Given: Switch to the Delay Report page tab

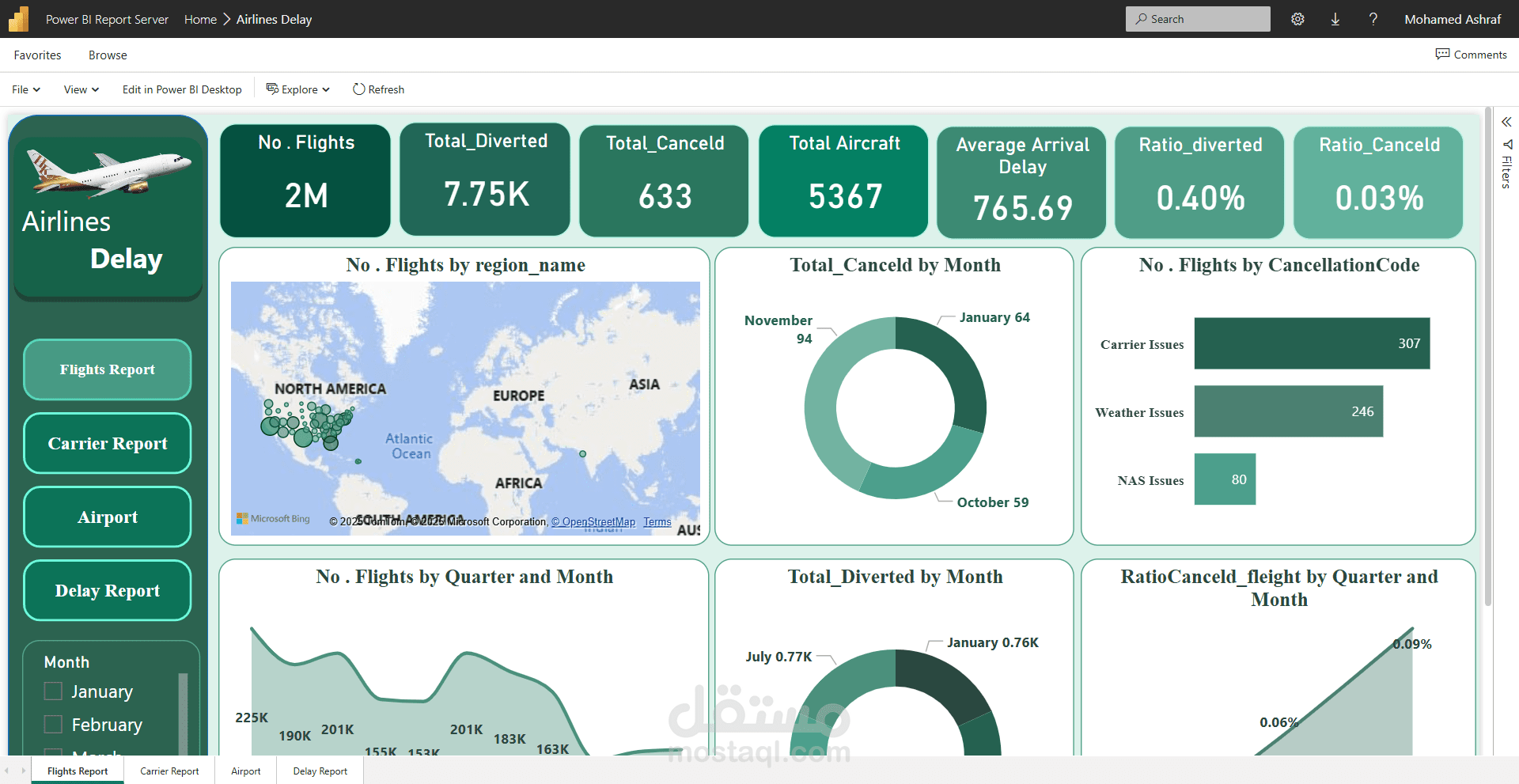Looking at the screenshot, I should click(320, 771).
